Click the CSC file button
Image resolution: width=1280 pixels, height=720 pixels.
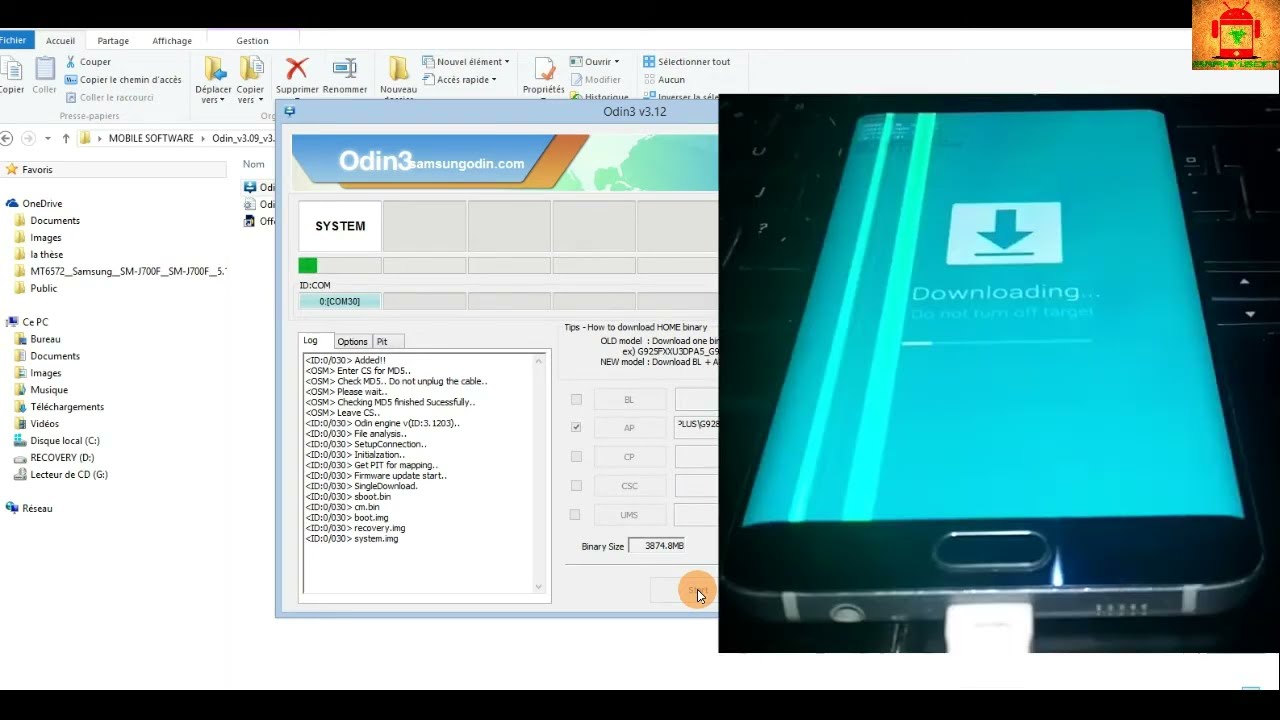click(629, 486)
